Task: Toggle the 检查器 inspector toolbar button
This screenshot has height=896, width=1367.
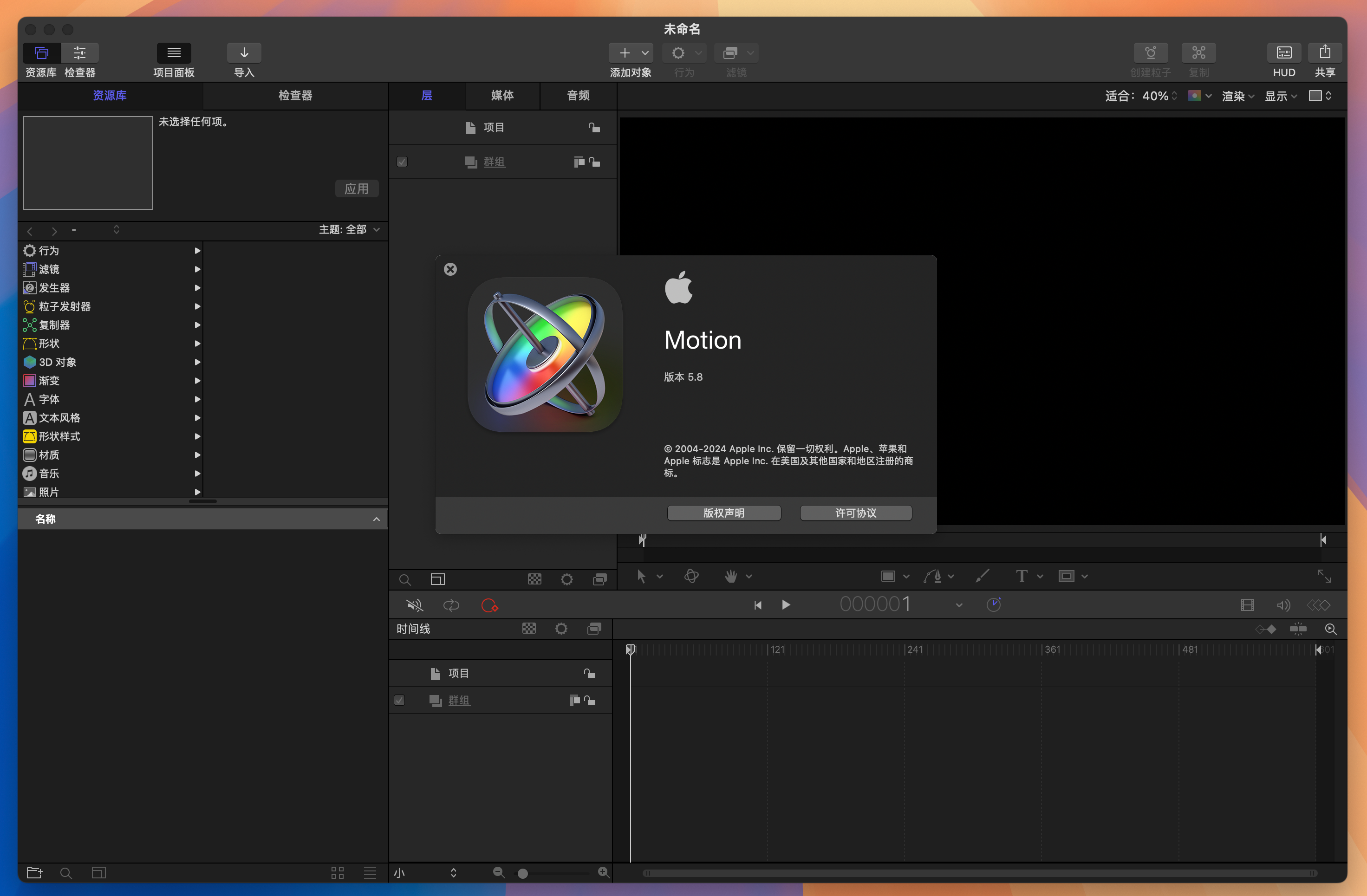Action: click(80, 53)
